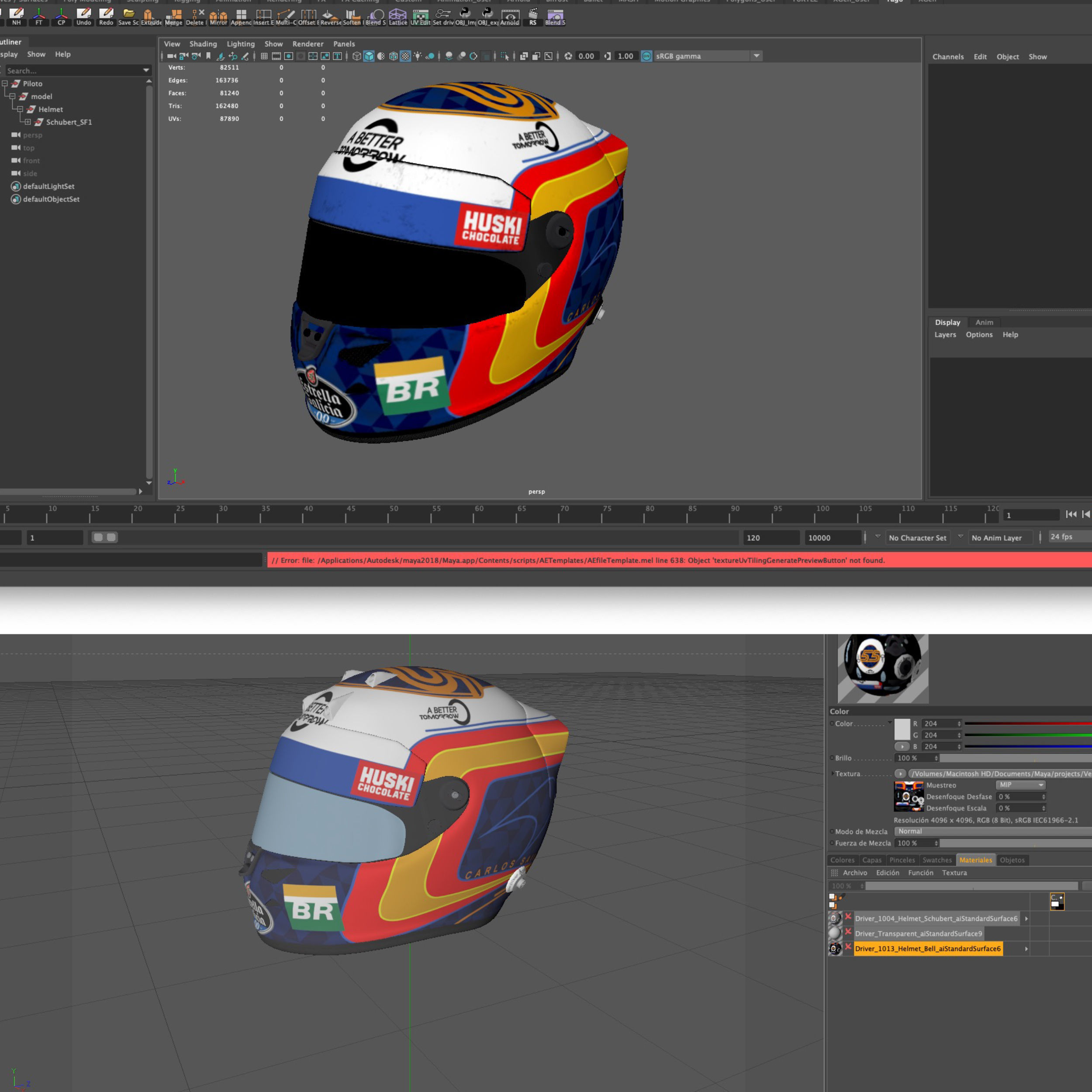
Task: Toggle the viewport grid display
Action: [x=264, y=56]
